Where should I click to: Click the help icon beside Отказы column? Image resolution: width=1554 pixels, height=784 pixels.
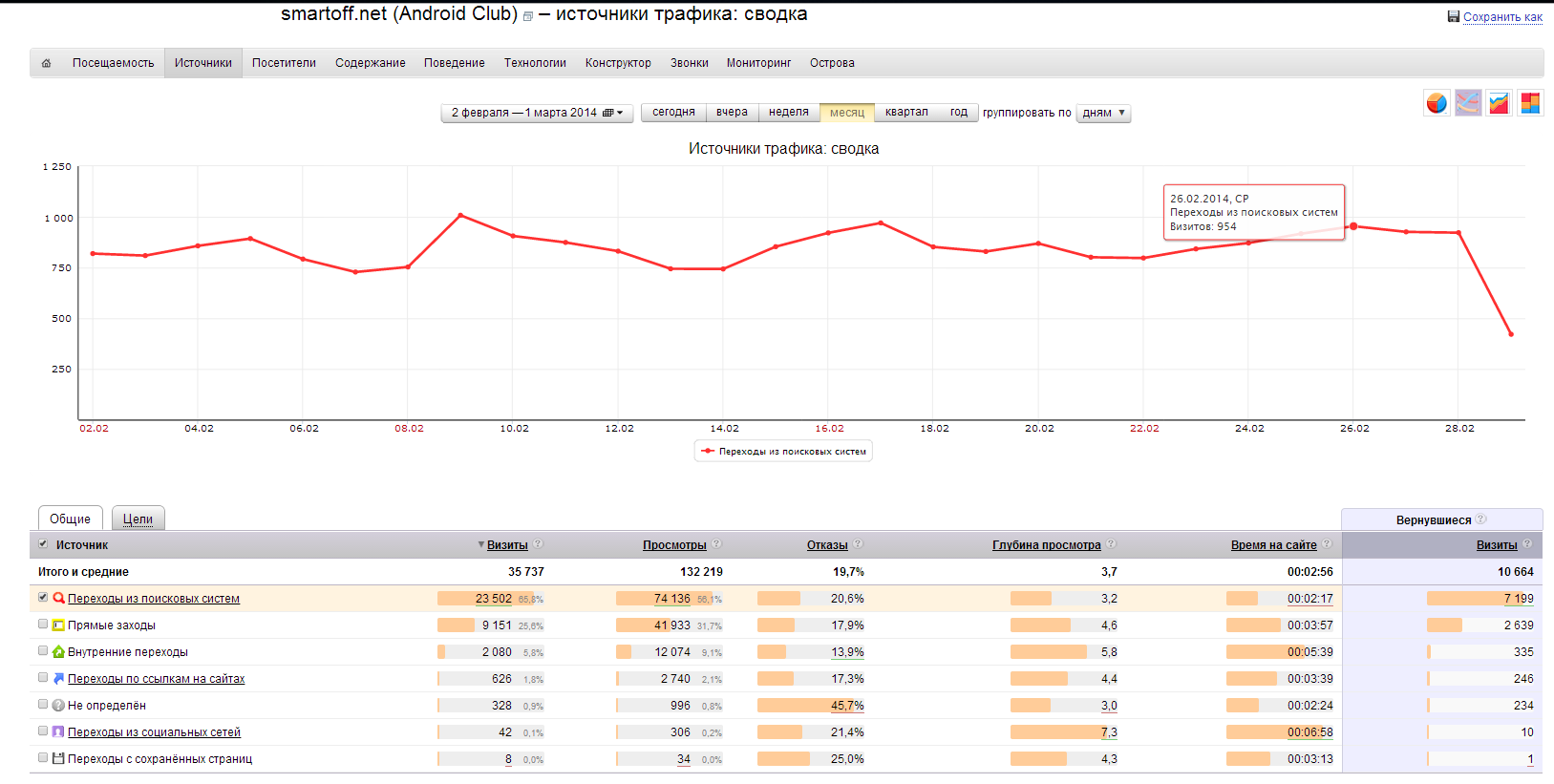[859, 544]
